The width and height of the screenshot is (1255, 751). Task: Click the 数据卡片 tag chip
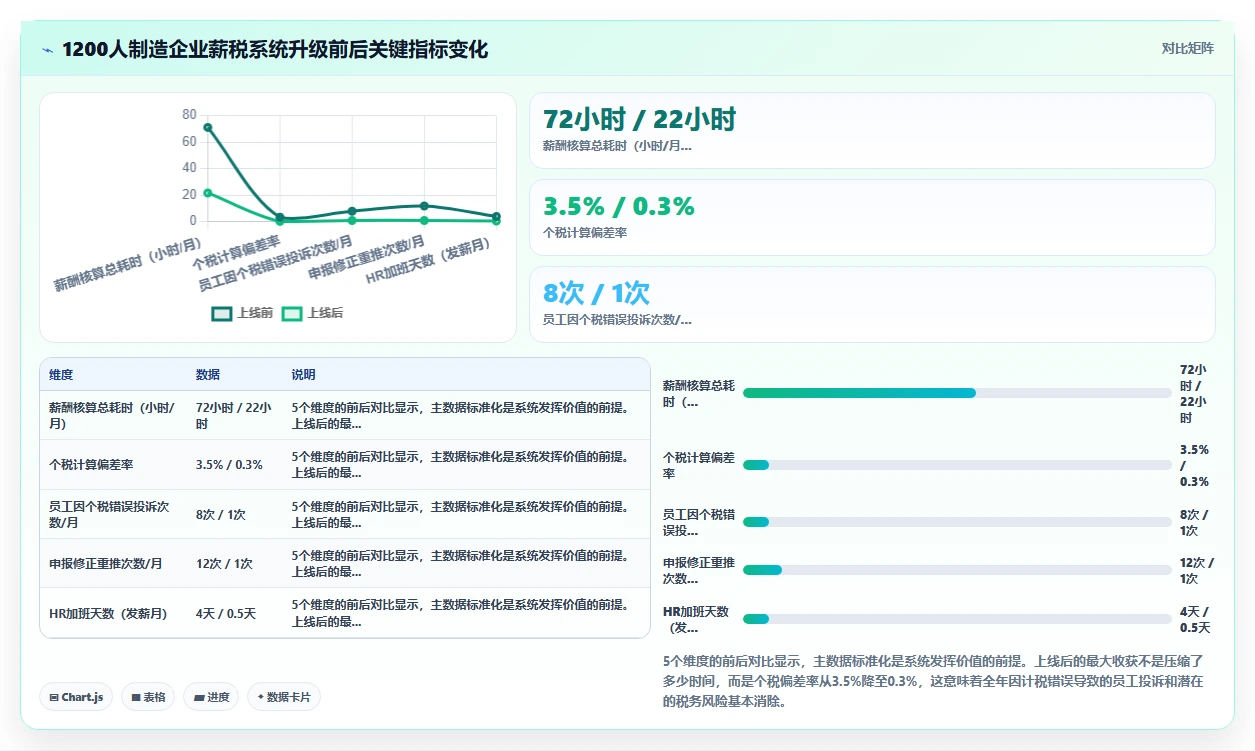284,697
